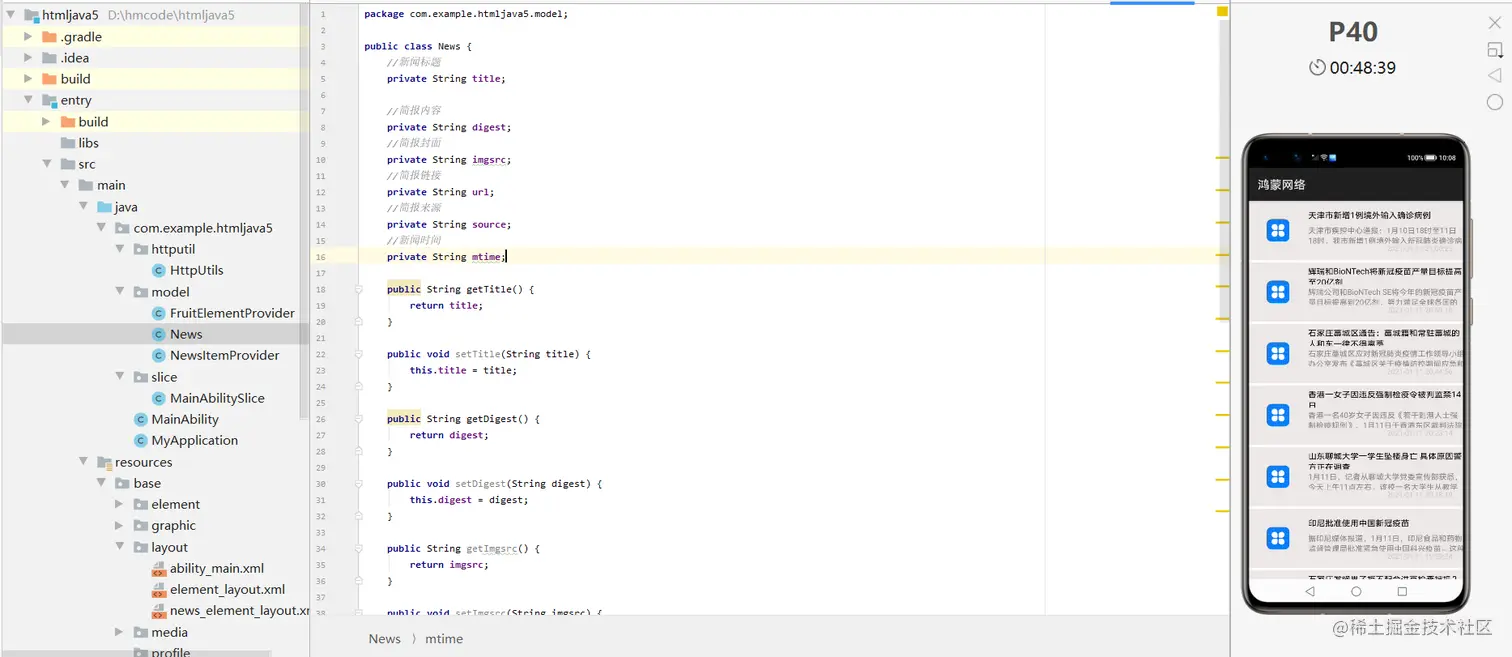Click the NewsItemProvider class icon
The width and height of the screenshot is (1512, 657).
click(x=158, y=355)
